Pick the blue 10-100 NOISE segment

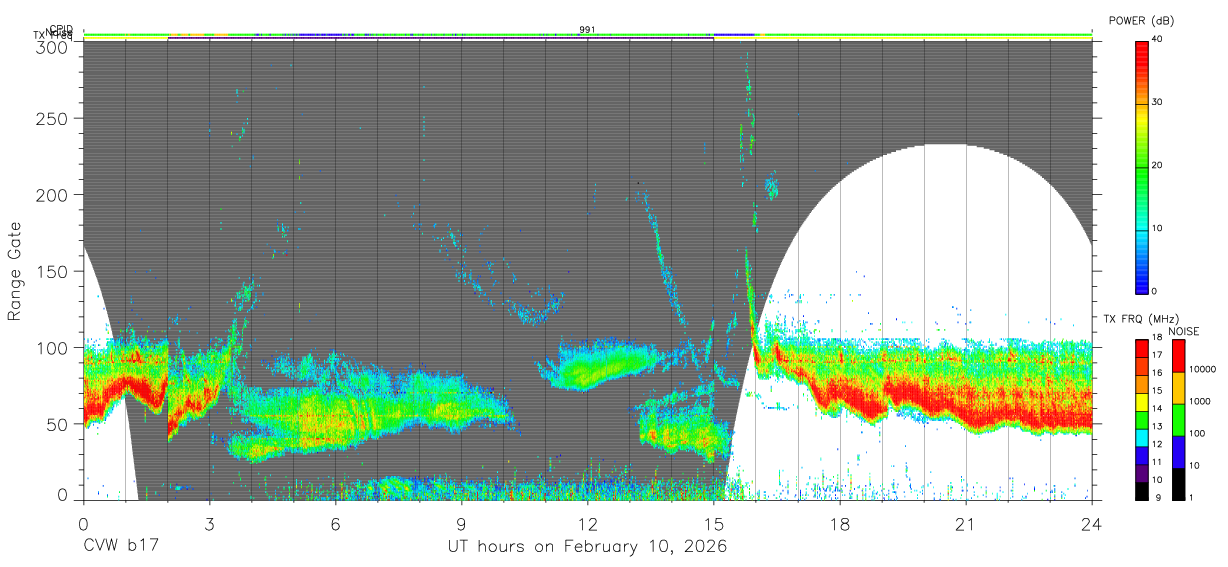click(x=1178, y=451)
